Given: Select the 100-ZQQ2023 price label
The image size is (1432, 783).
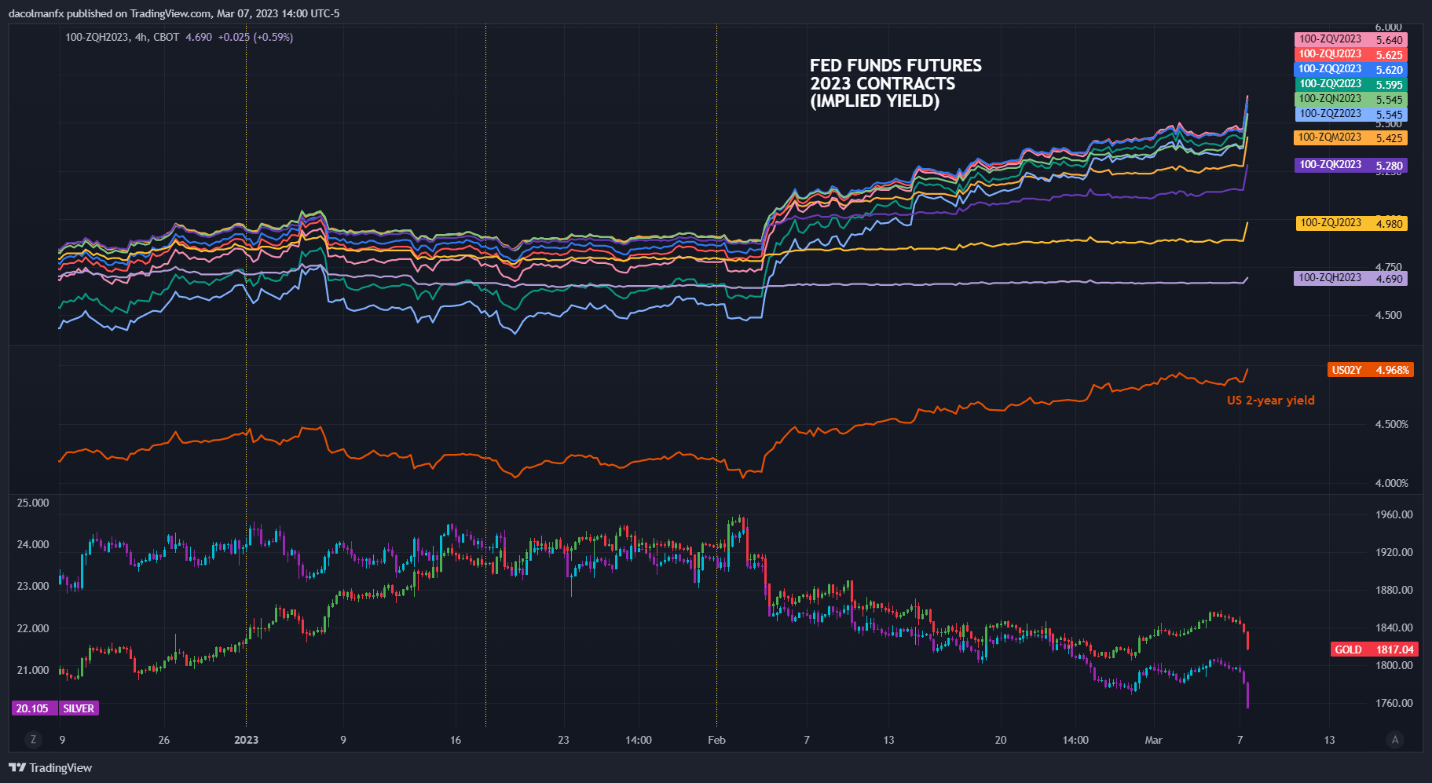Looking at the screenshot, I should pos(1350,70).
